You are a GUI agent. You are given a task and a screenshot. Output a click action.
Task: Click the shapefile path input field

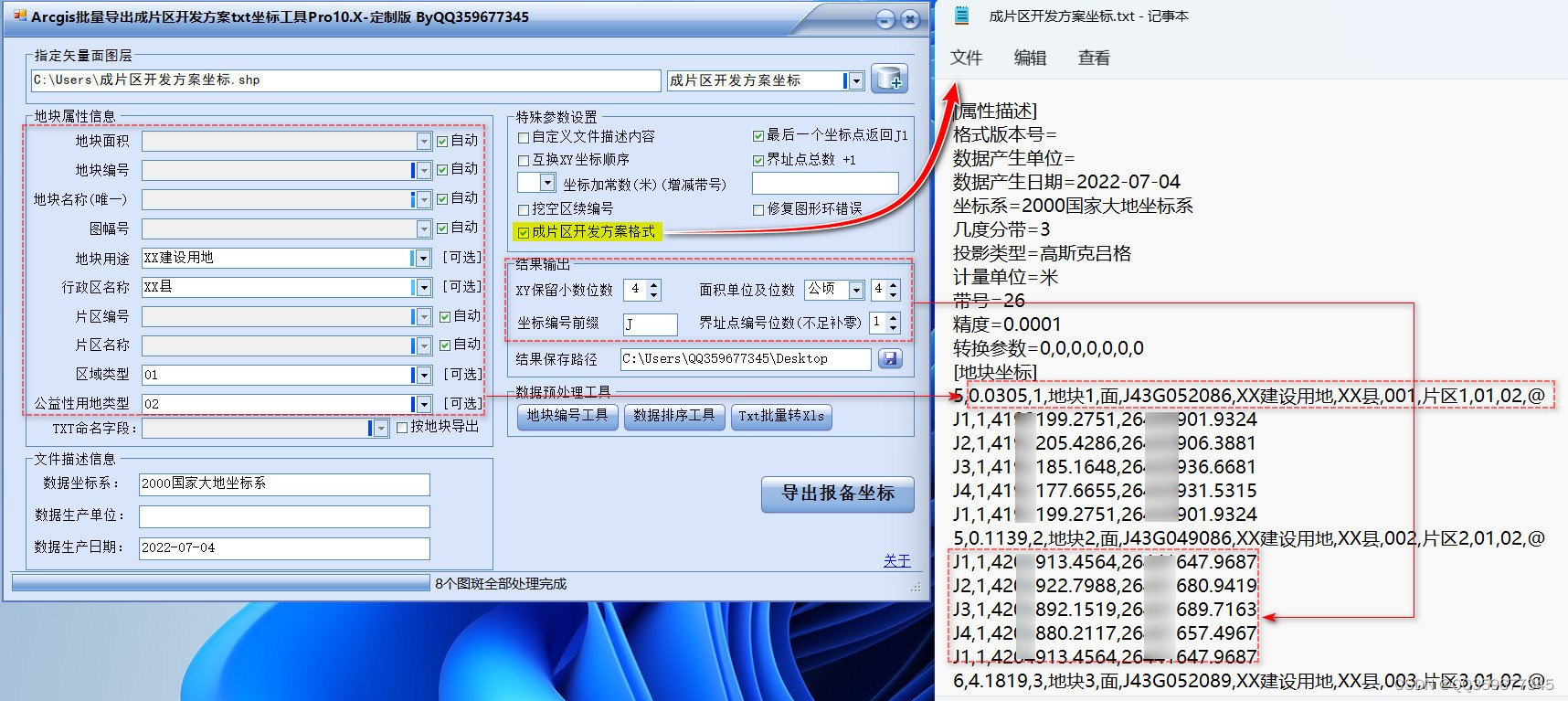[x=345, y=80]
